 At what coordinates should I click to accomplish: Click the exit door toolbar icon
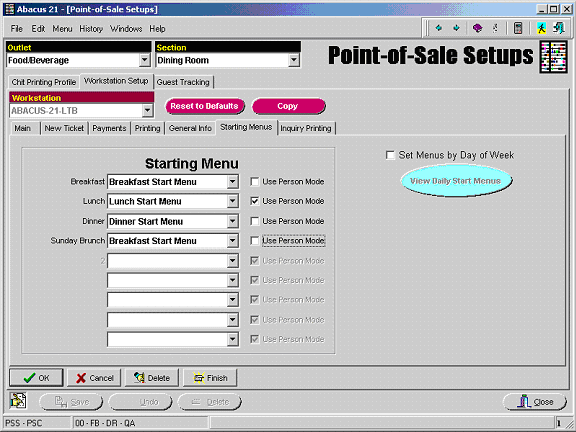pos(559,28)
